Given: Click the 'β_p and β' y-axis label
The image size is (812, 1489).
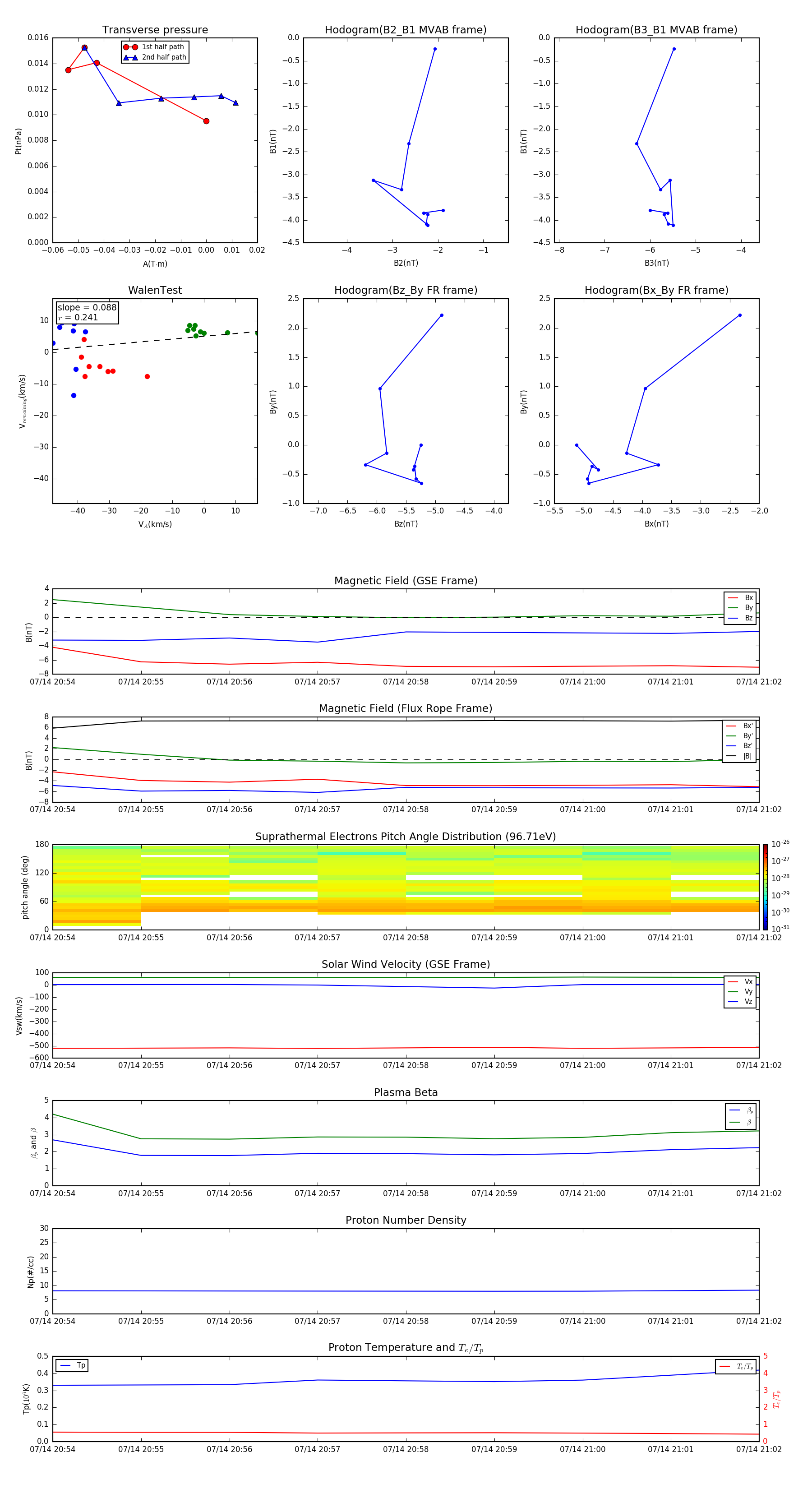Looking at the screenshot, I should click(34, 1143).
